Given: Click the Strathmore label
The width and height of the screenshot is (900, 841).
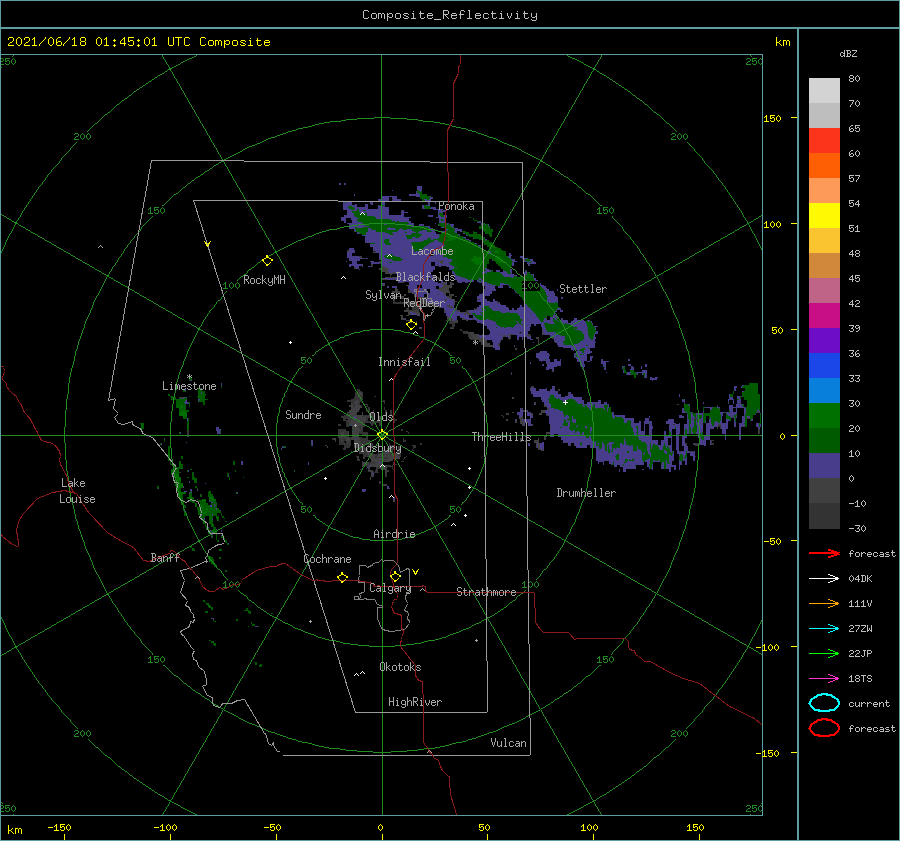Looking at the screenshot, I should coord(486,592).
